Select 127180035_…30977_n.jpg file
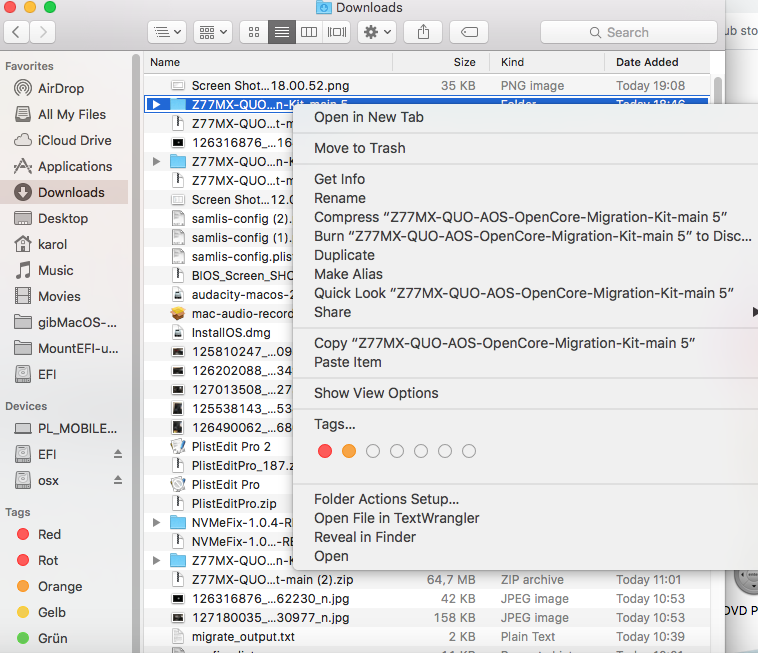Screen dimensions: 758x653 click(x=427, y=618)
